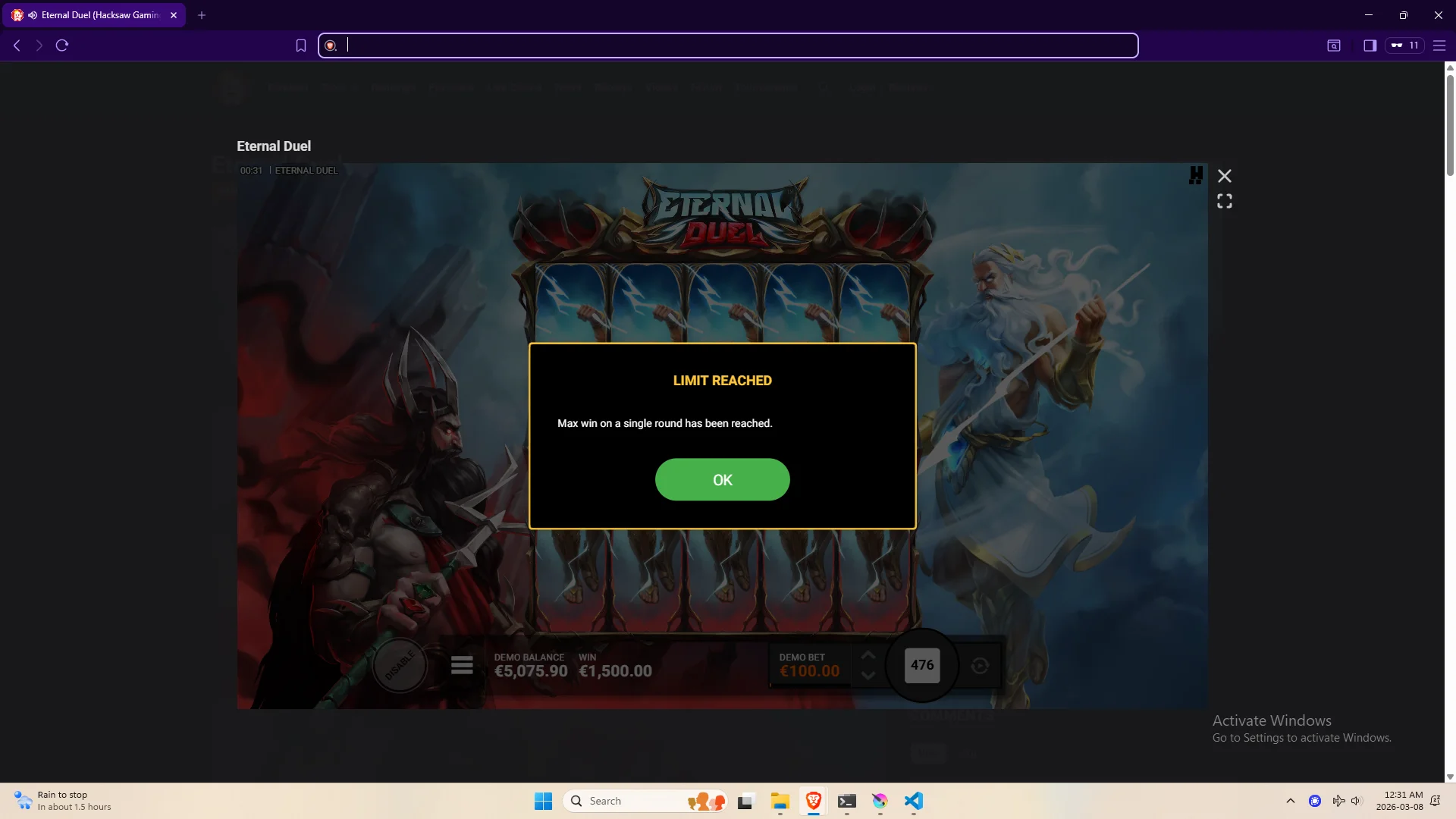The height and width of the screenshot is (819, 1456).
Task: Open File Explorer from the taskbar
Action: pyautogui.click(x=780, y=801)
